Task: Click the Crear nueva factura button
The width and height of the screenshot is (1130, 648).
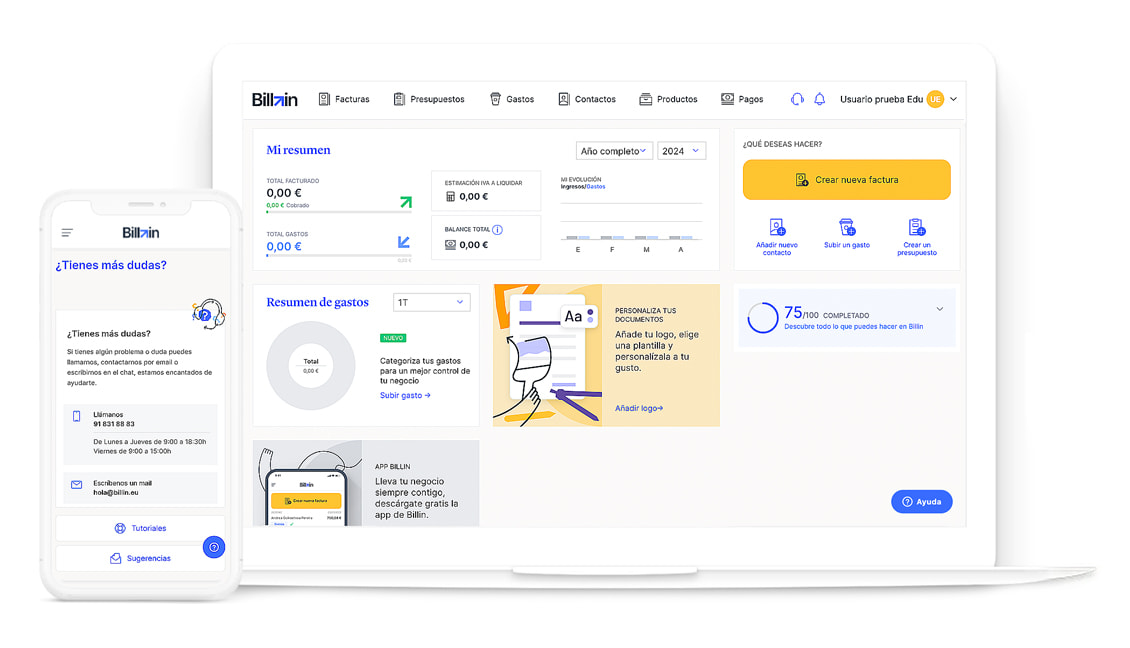Action: click(x=846, y=180)
